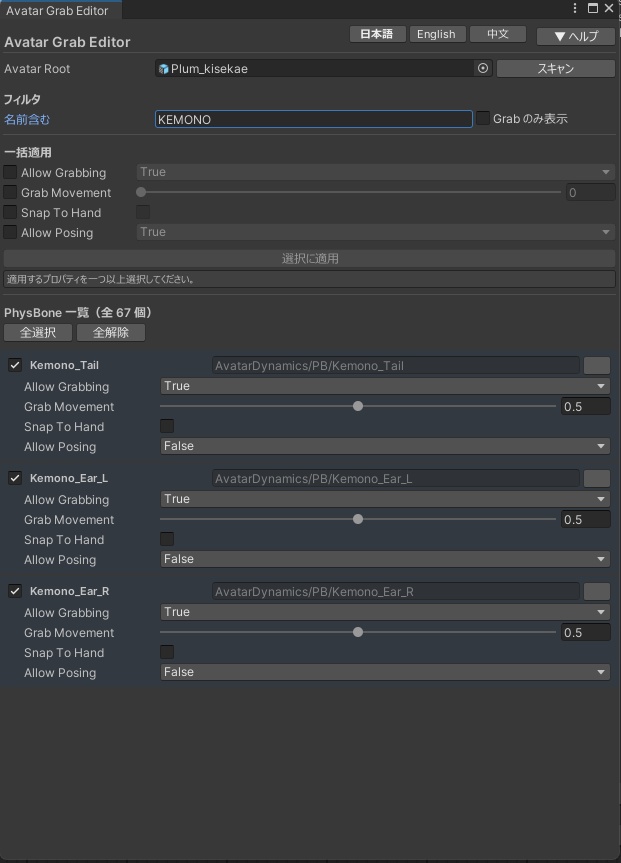Open bulk Allow Grabbing dropdown
The image size is (621, 863).
coord(375,172)
